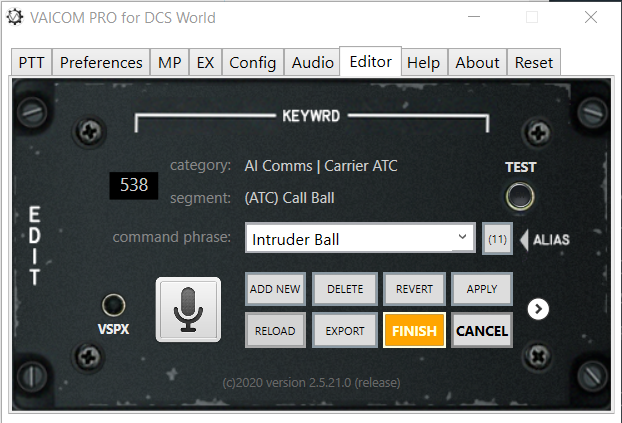Click the orange FINISH button
Viewport: 622px width, 423px height.
coord(414,330)
